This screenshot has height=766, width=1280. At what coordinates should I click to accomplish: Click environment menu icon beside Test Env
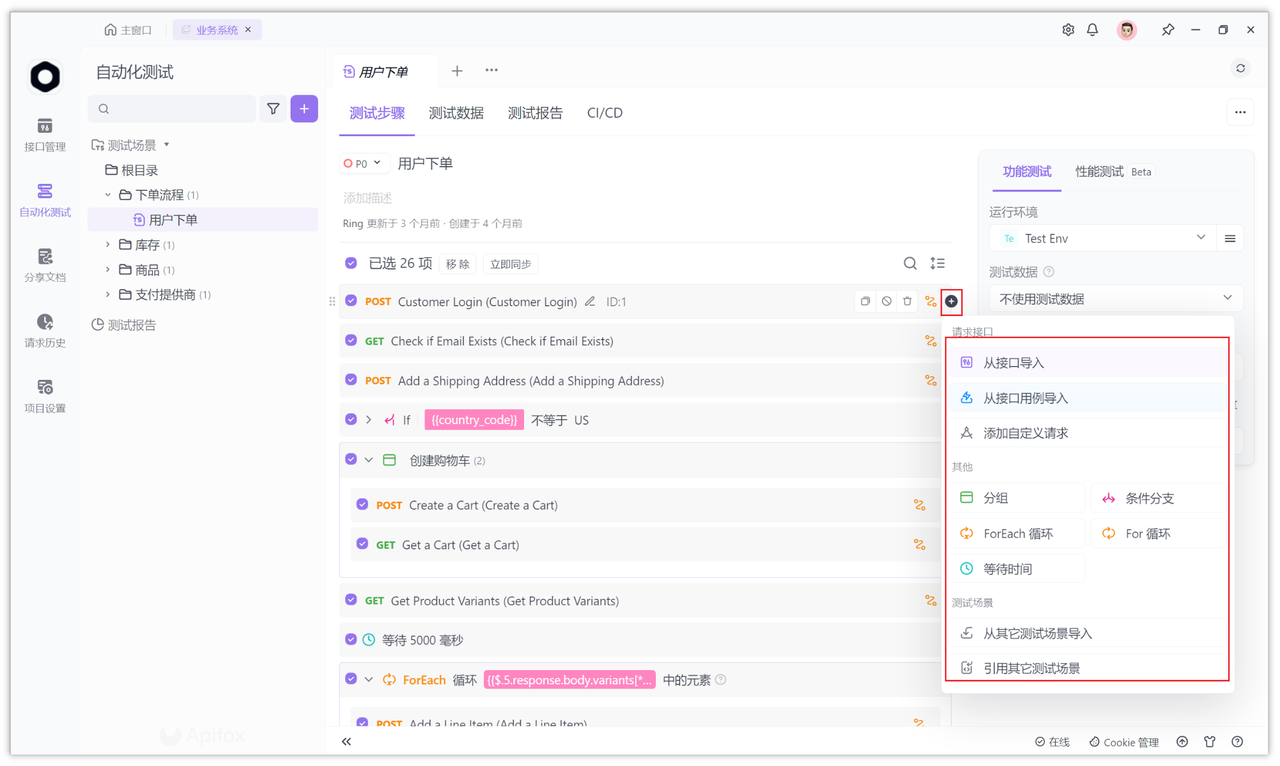1230,239
